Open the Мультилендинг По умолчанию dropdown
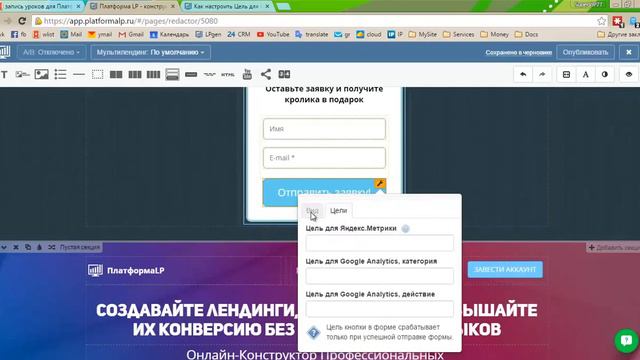Screen dimensions: 640x360 coord(151,52)
